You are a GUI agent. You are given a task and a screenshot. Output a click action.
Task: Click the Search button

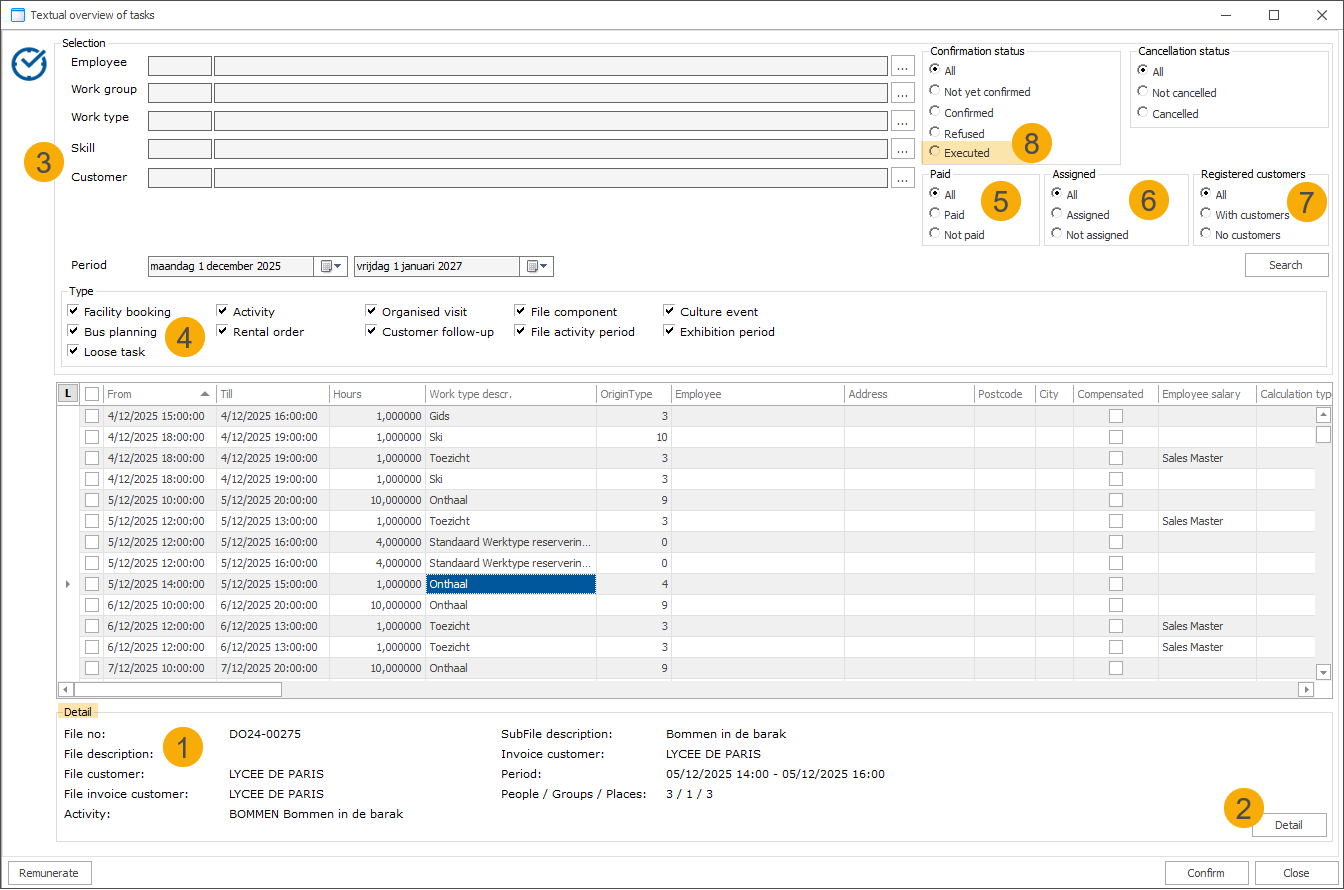[x=1286, y=265]
